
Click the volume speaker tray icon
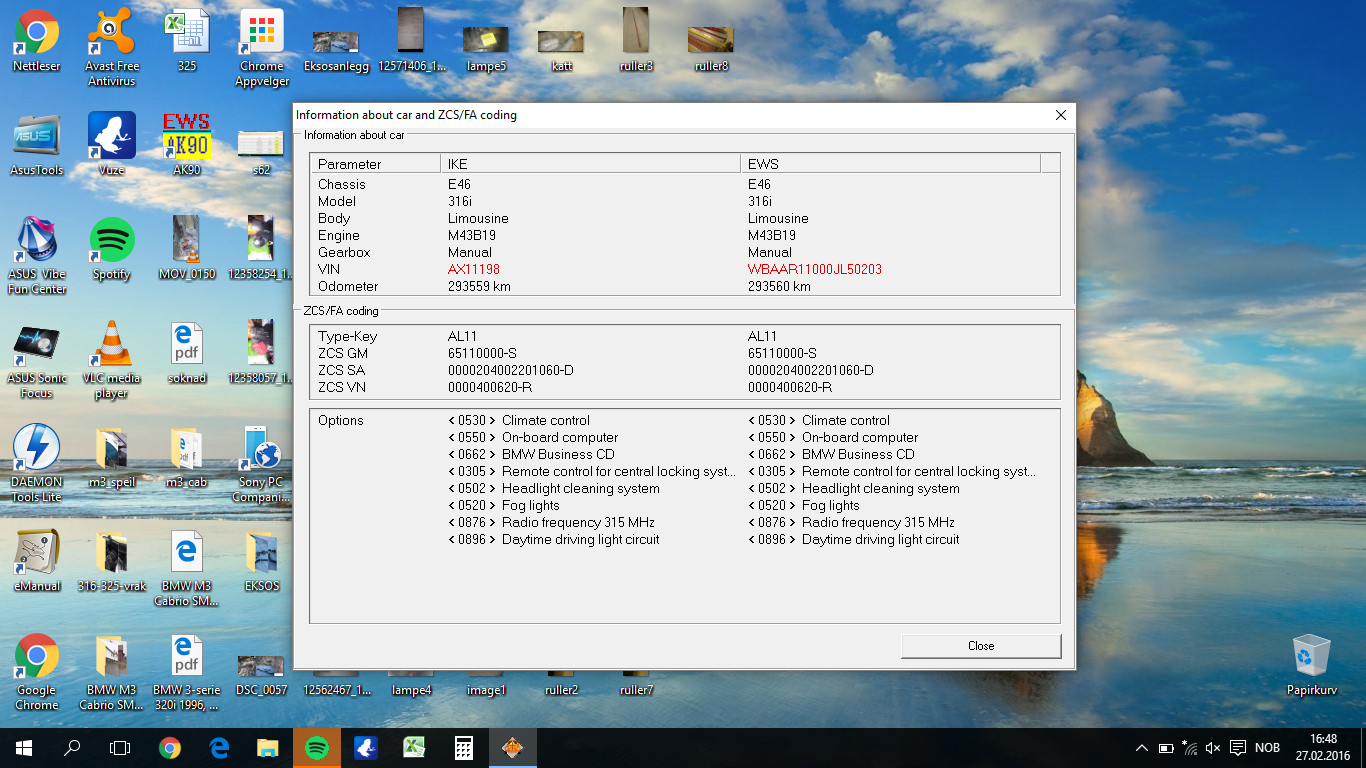(1213, 748)
